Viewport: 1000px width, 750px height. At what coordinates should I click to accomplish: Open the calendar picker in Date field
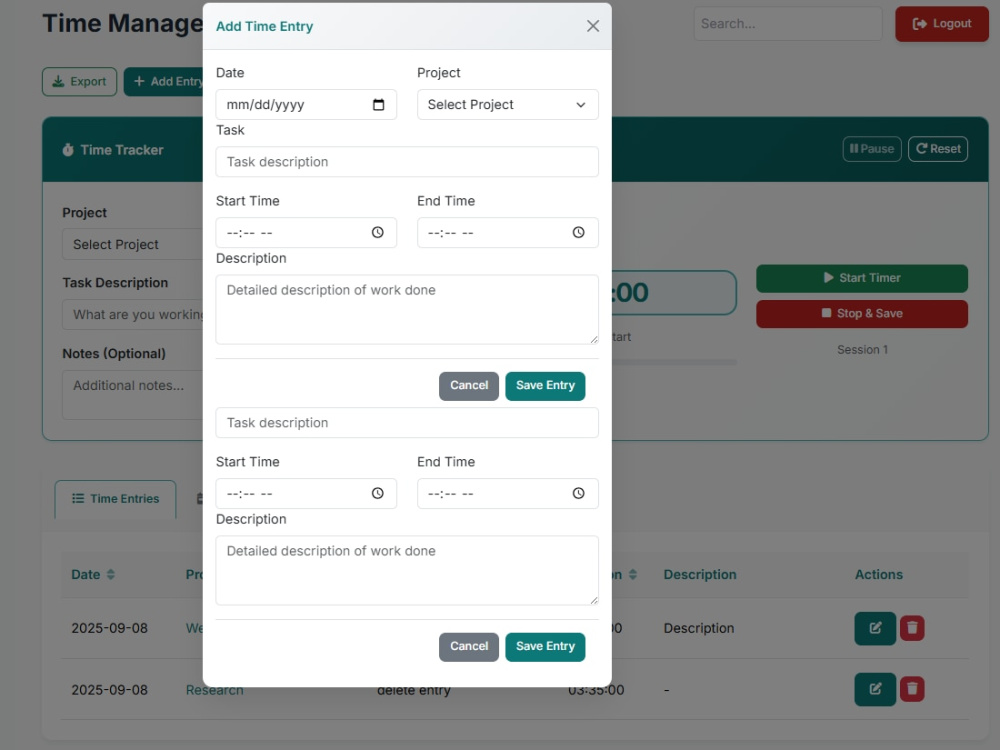(378, 105)
